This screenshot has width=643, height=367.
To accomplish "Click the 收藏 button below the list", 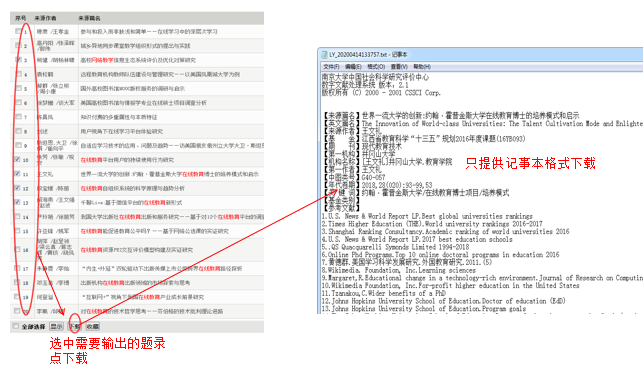I will 93,326.
